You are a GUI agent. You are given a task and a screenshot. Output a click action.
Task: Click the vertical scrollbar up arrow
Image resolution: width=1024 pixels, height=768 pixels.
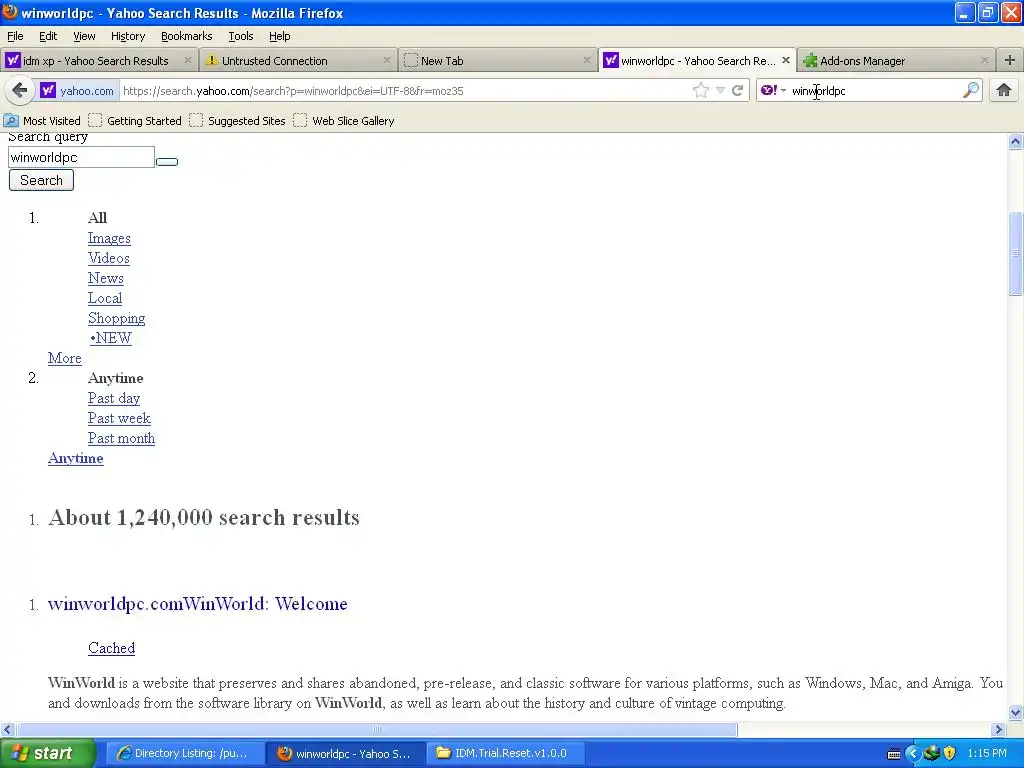[1016, 141]
